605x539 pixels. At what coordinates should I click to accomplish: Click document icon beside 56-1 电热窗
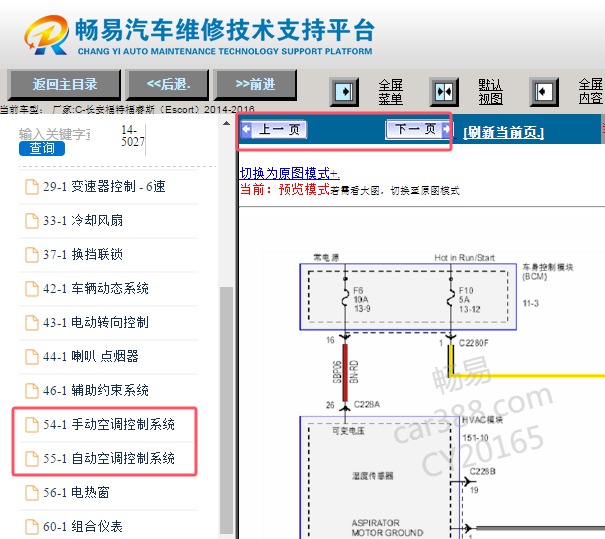click(32, 493)
